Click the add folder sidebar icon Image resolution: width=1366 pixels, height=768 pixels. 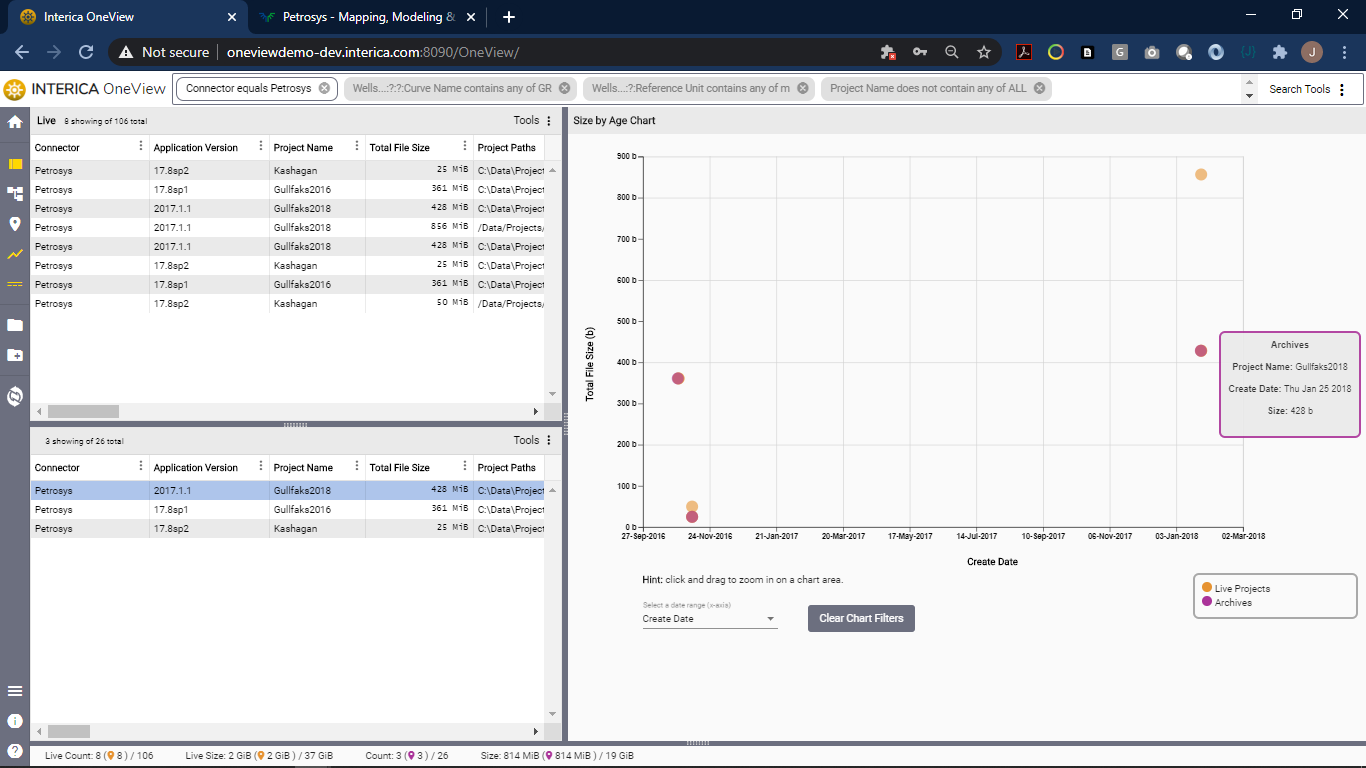click(x=15, y=355)
